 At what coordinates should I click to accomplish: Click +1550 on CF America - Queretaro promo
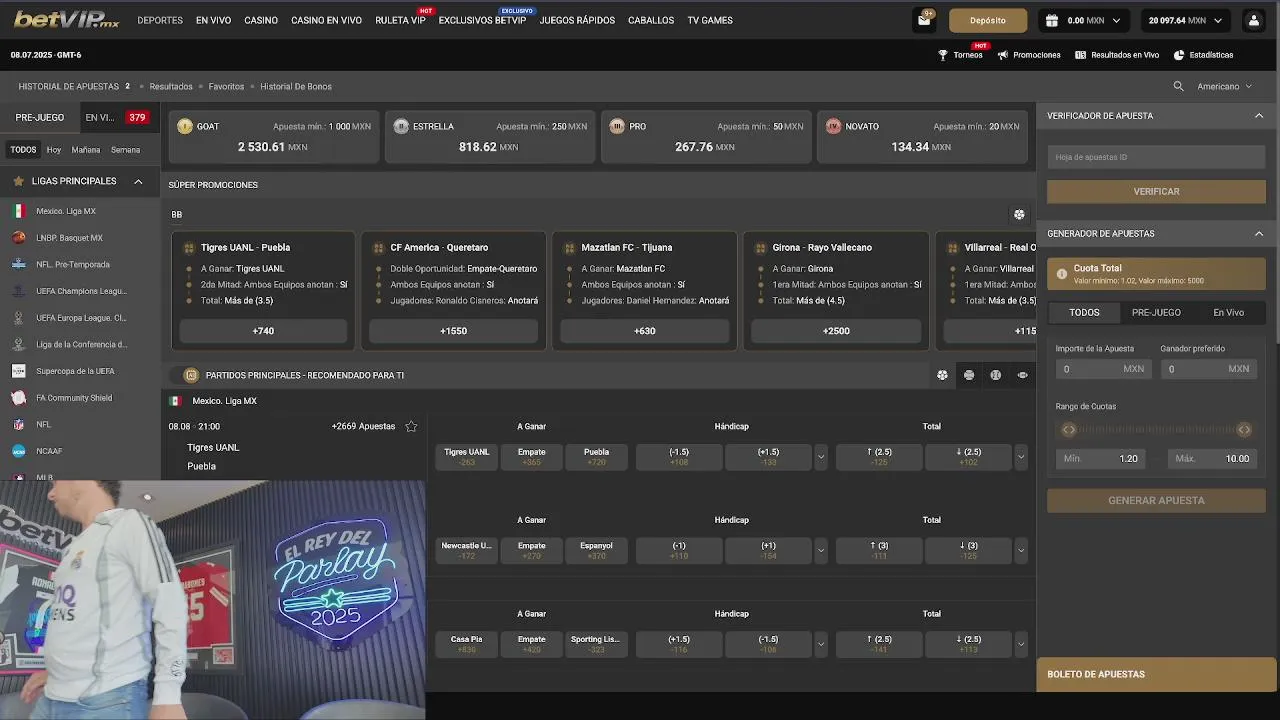point(453,331)
